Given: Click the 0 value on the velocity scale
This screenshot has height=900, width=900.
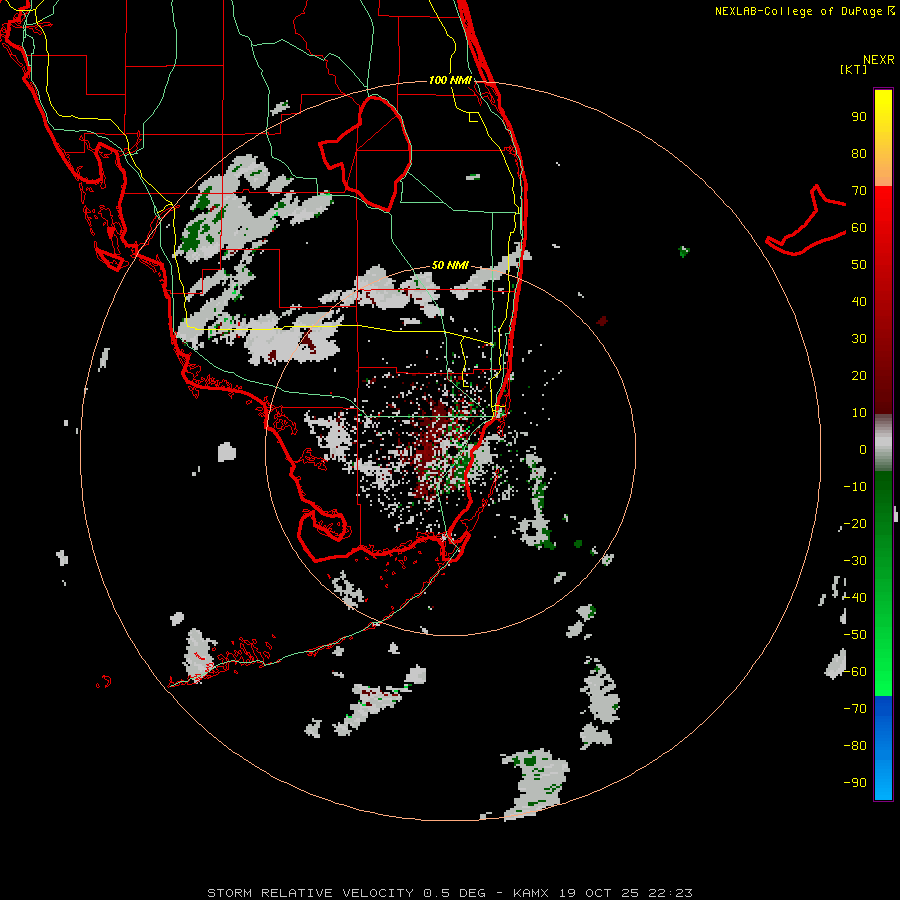Looking at the screenshot, I should [863, 450].
